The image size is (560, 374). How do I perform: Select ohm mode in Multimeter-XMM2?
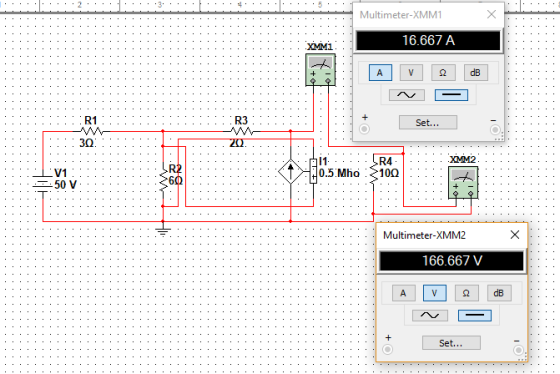click(x=466, y=293)
